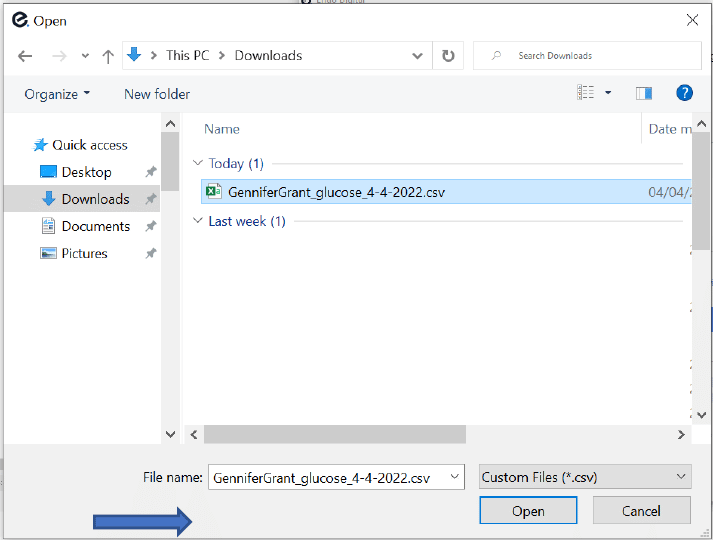Viewport: 715px width, 542px height.
Task: Click the Cancel button
Action: coord(642,511)
